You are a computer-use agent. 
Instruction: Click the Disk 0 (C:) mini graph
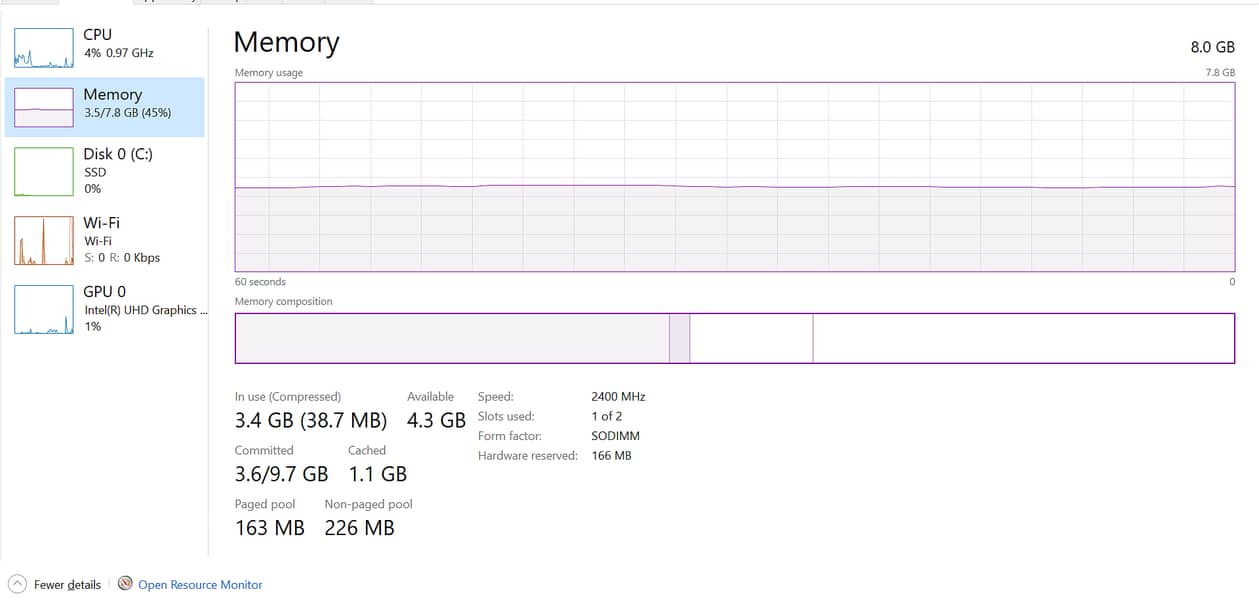pyautogui.click(x=44, y=171)
